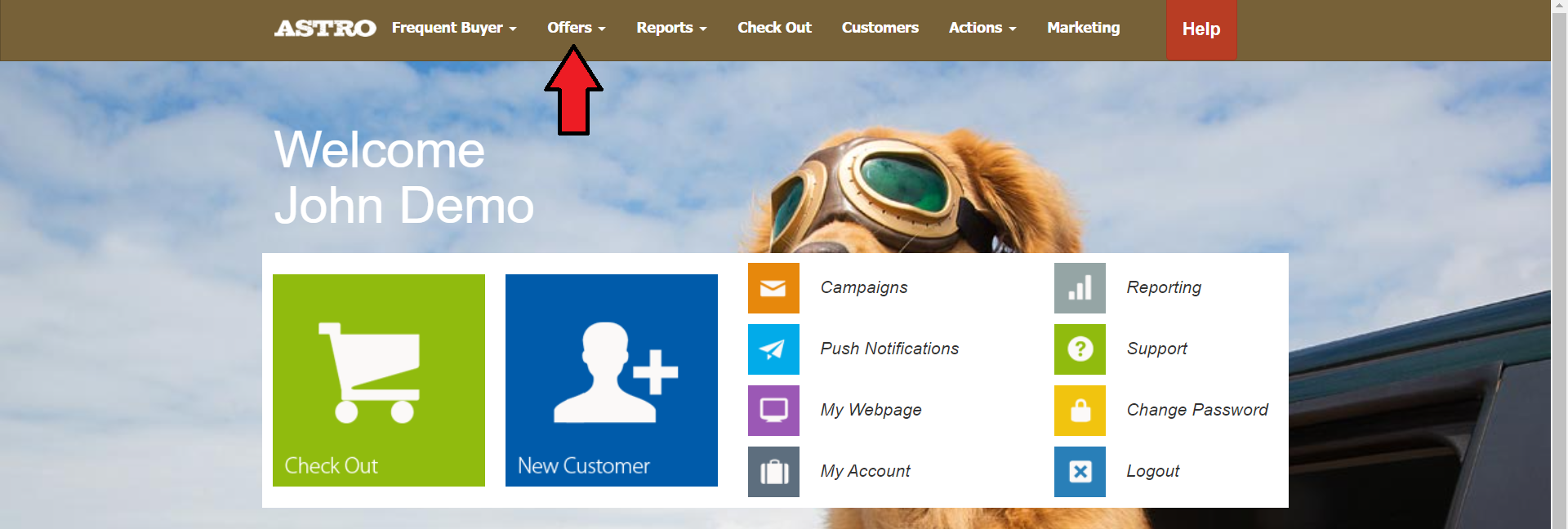1568x529 pixels.
Task: Click the yellow Change Password lock icon
Action: pos(1080,411)
